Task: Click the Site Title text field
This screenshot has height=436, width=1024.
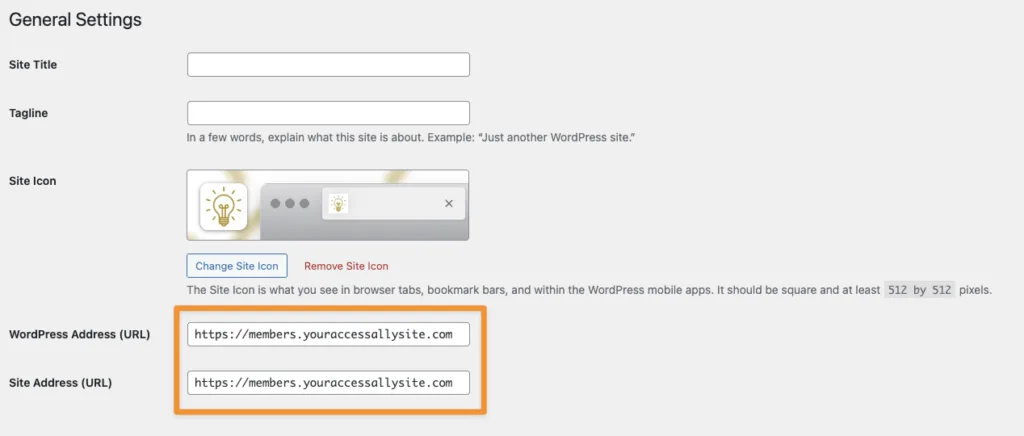Action: 328,65
